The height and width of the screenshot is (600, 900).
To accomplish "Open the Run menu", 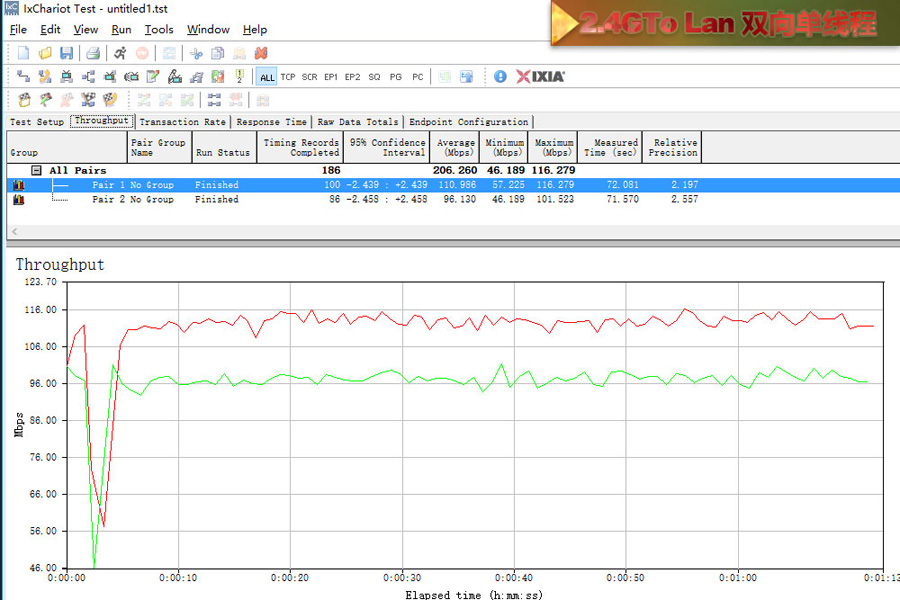I will (x=121, y=30).
